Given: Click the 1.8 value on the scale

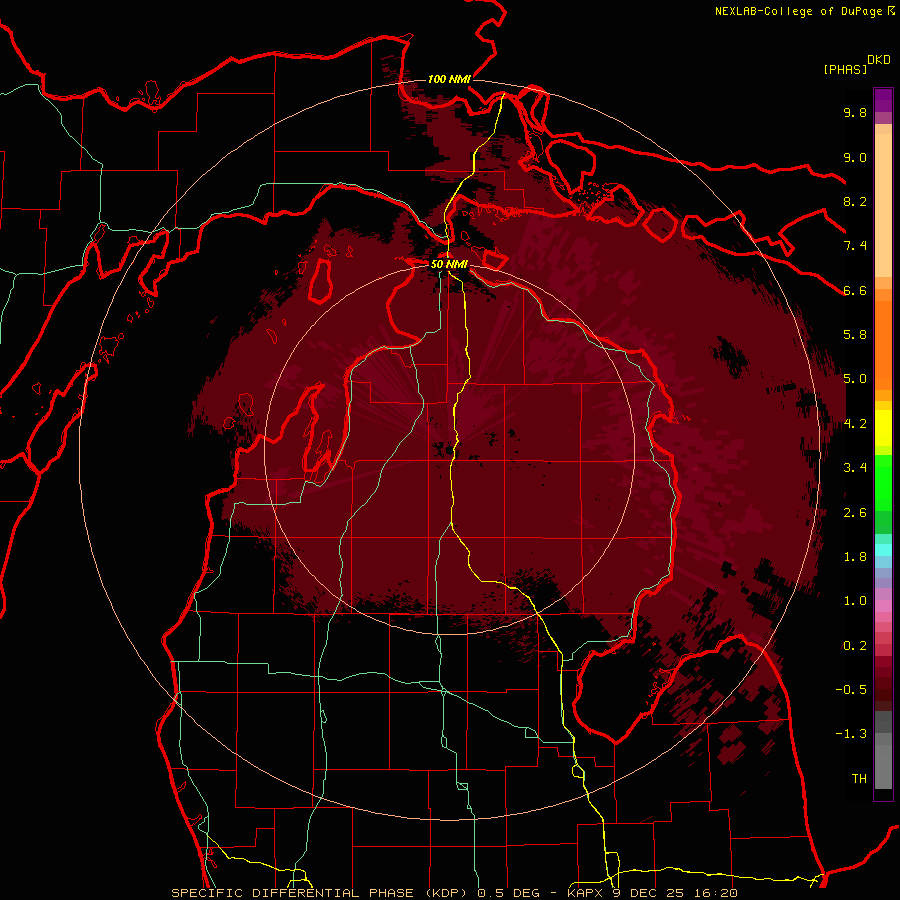Looking at the screenshot, I should 855,557.
